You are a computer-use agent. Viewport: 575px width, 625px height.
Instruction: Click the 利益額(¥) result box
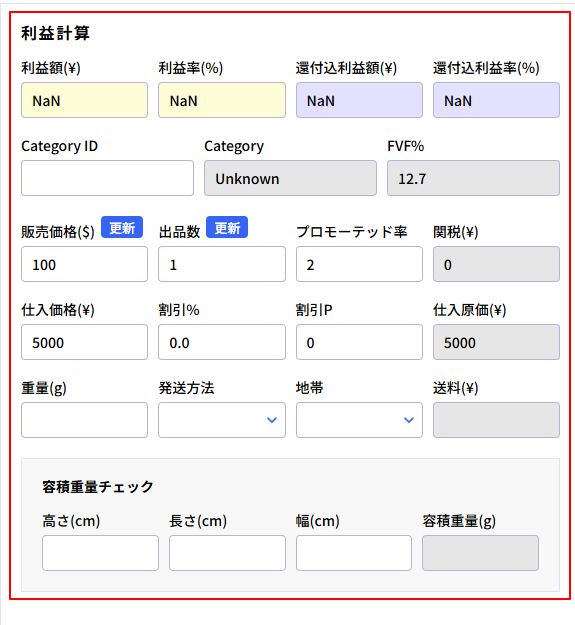coord(84,100)
